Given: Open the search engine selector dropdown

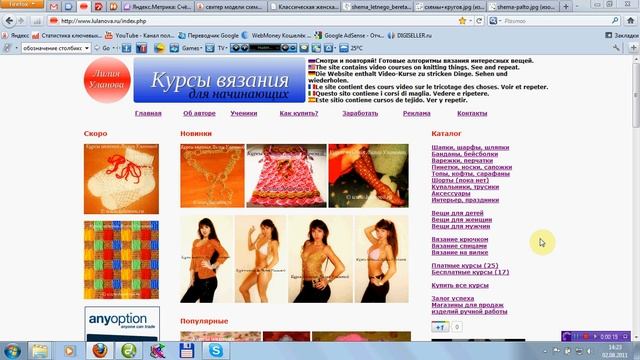Looking at the screenshot, I should [x=496, y=20].
